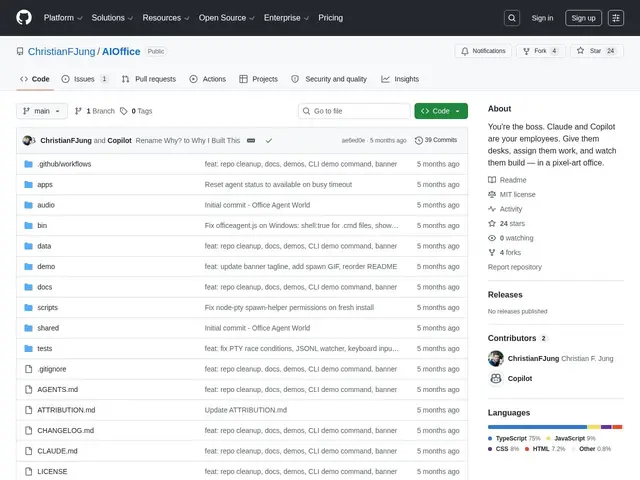Screen dimensions: 640x480
Task: Open the CLAUDE.md file
Action: coord(57,451)
